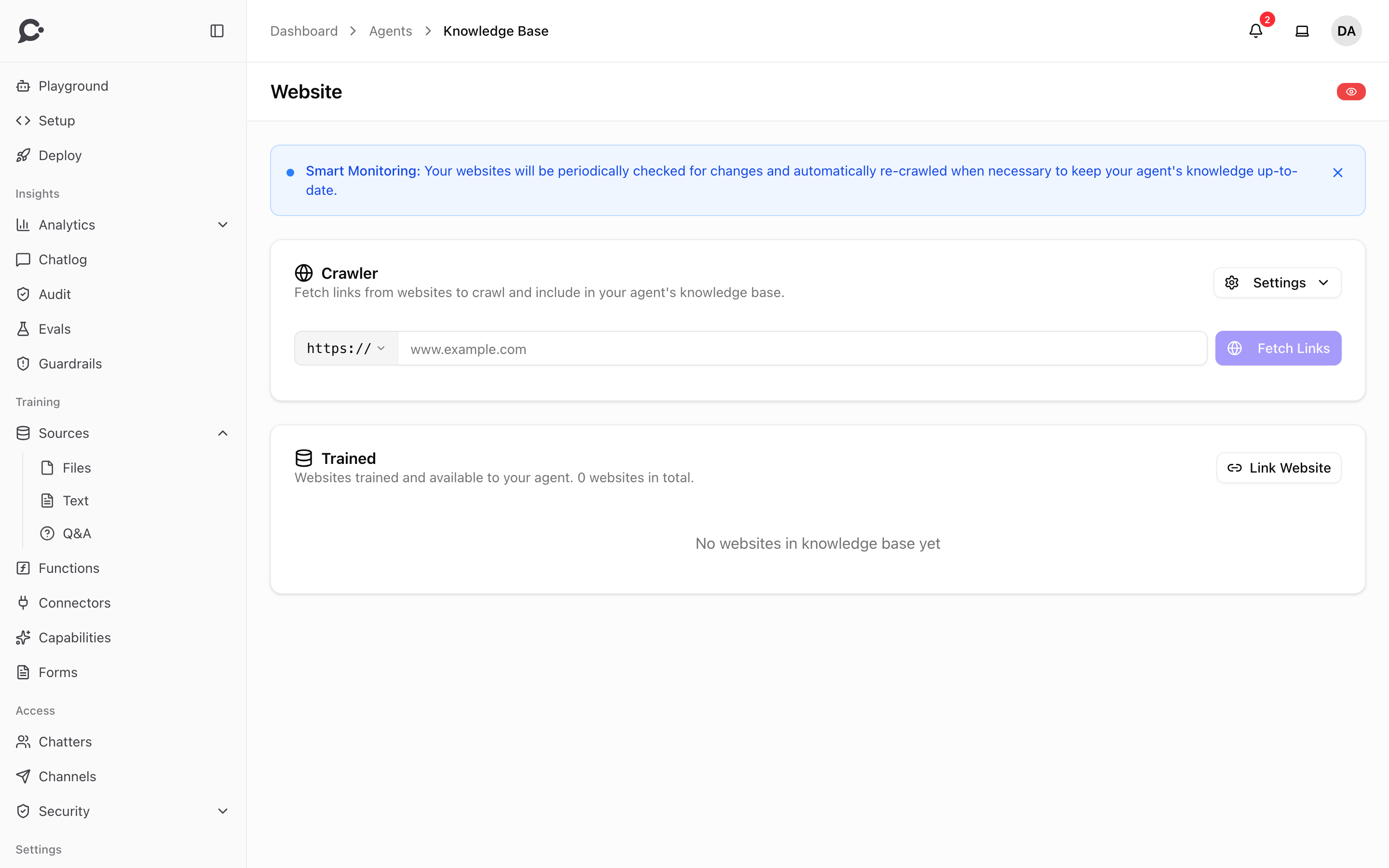Click the www.example.com URL input field
This screenshot has height=868, width=1389.
(x=803, y=349)
